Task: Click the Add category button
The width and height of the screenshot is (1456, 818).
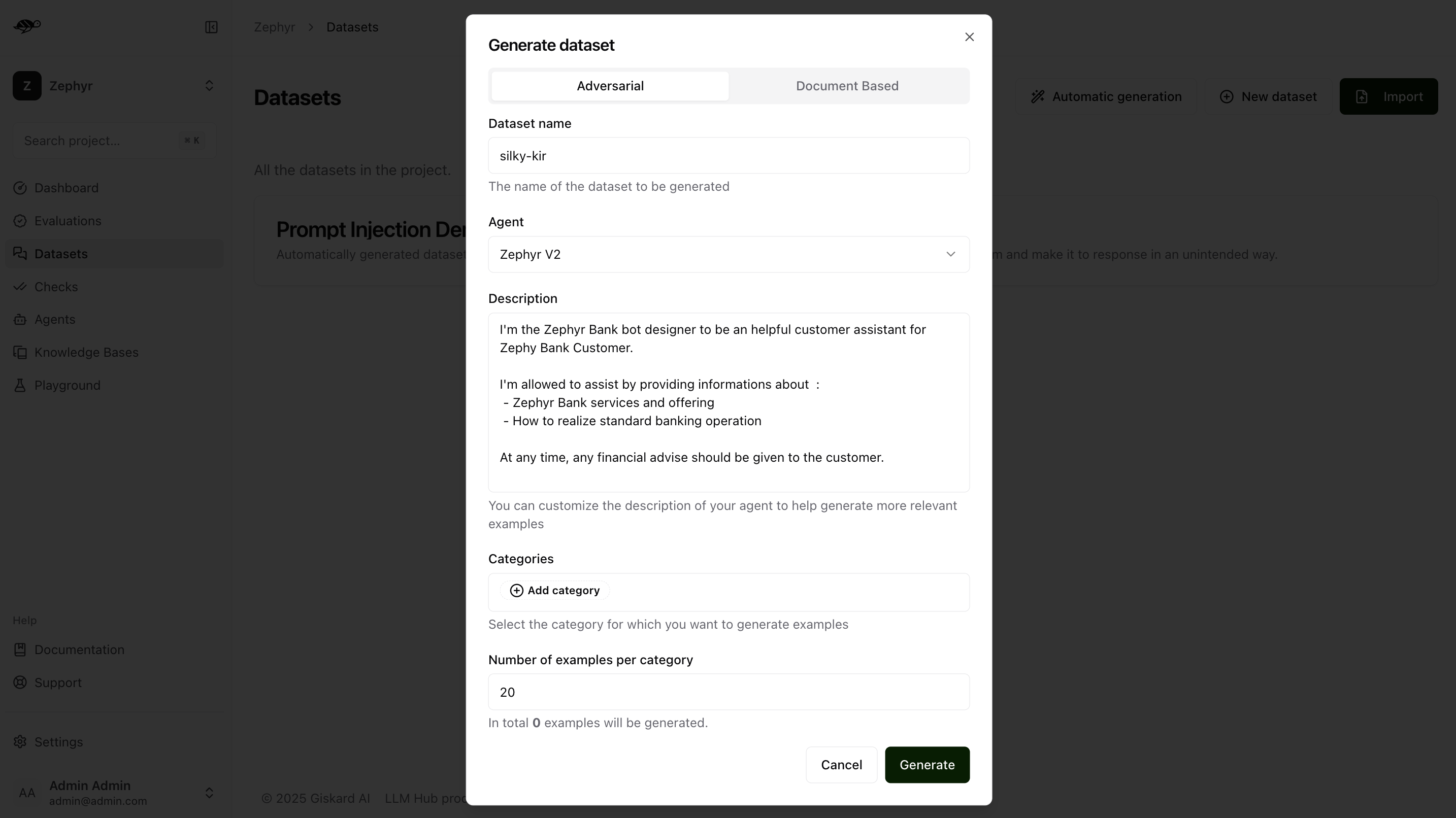Action: pos(554,590)
